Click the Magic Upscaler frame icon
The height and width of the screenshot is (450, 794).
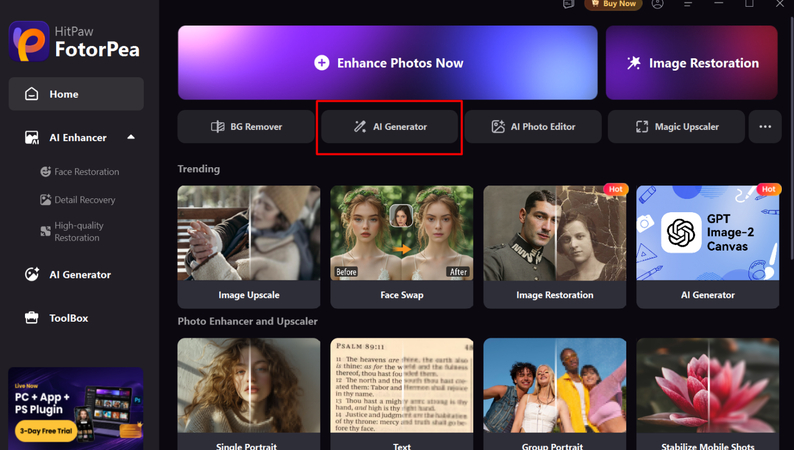(x=642, y=127)
